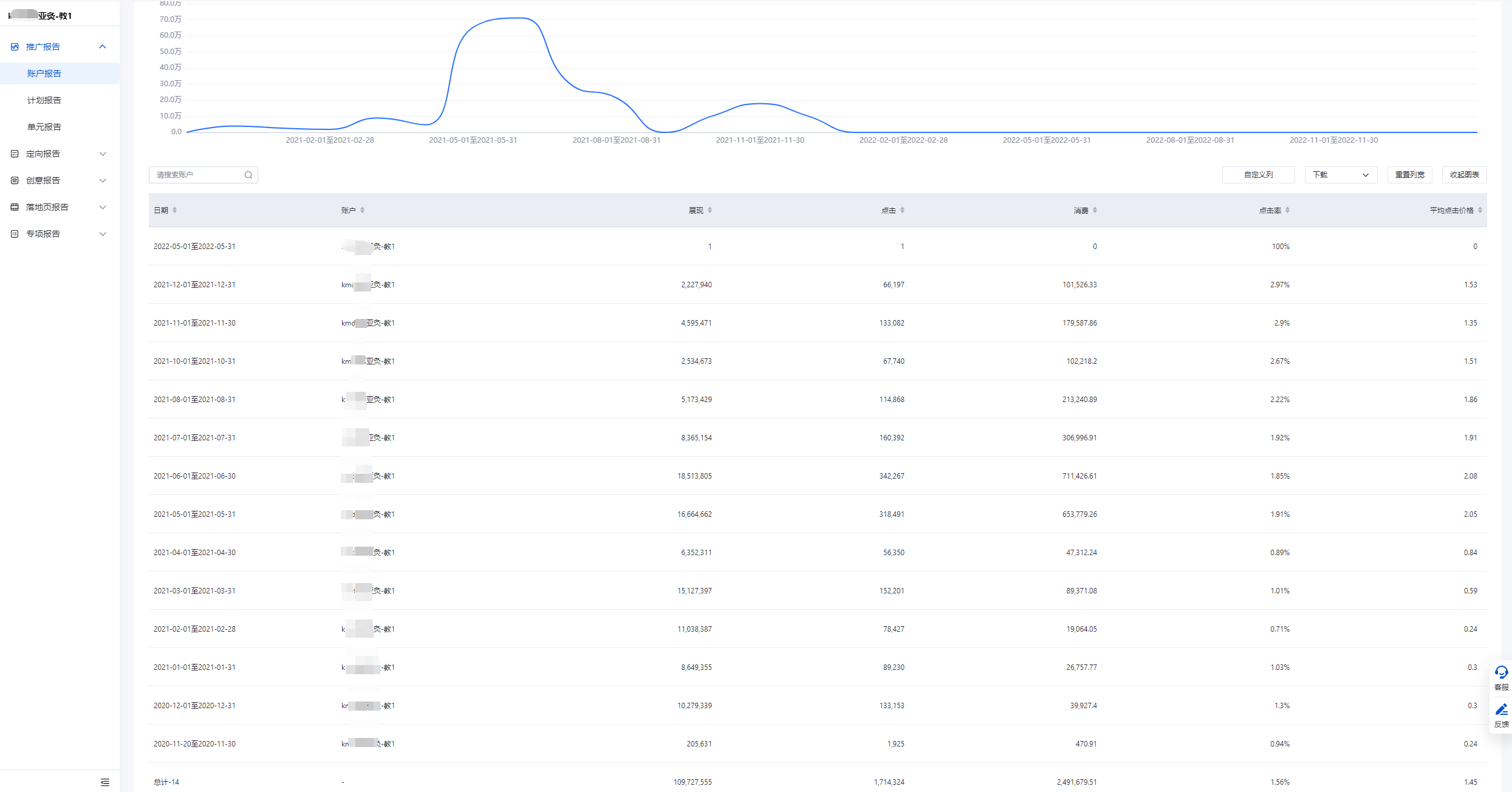This screenshot has width=1512, height=792.
Task: Click the 自定义列 button
Action: pyautogui.click(x=1258, y=175)
